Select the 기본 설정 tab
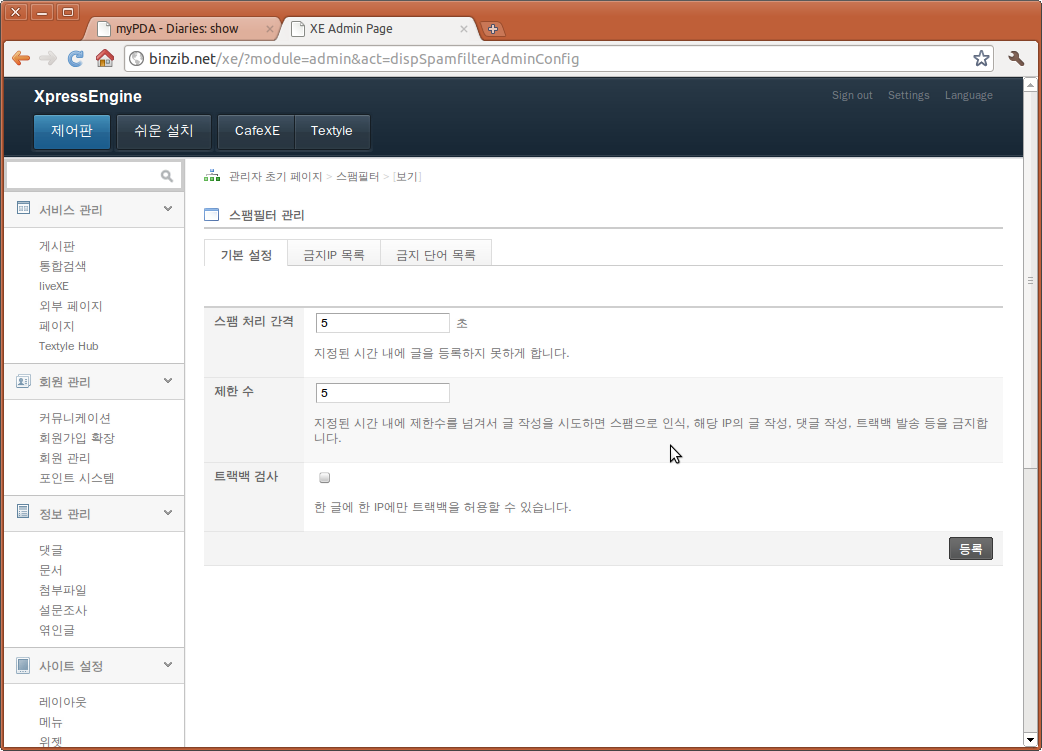Image resolution: width=1042 pixels, height=751 pixels. pyautogui.click(x=246, y=255)
